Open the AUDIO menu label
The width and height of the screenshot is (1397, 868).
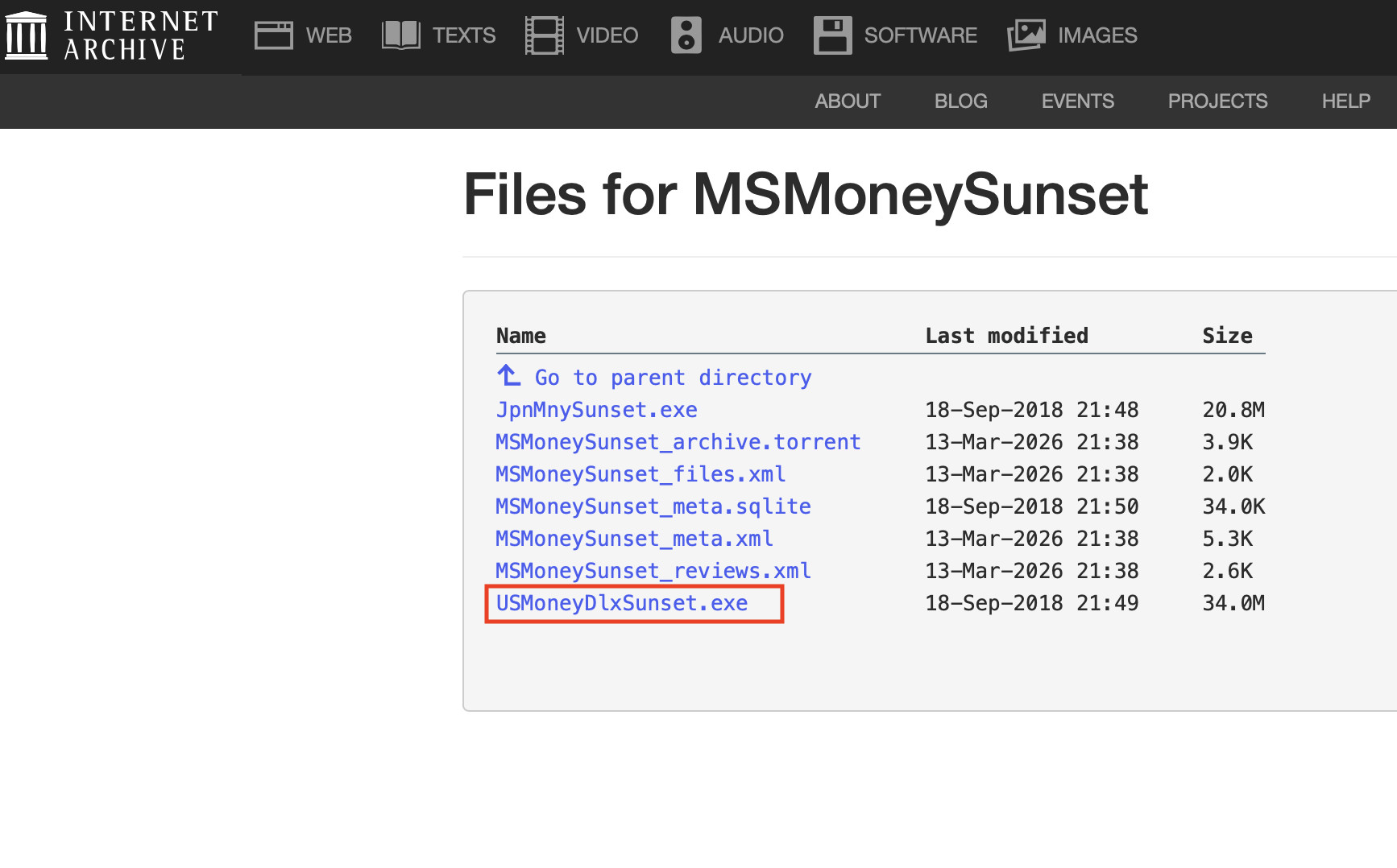[751, 35]
